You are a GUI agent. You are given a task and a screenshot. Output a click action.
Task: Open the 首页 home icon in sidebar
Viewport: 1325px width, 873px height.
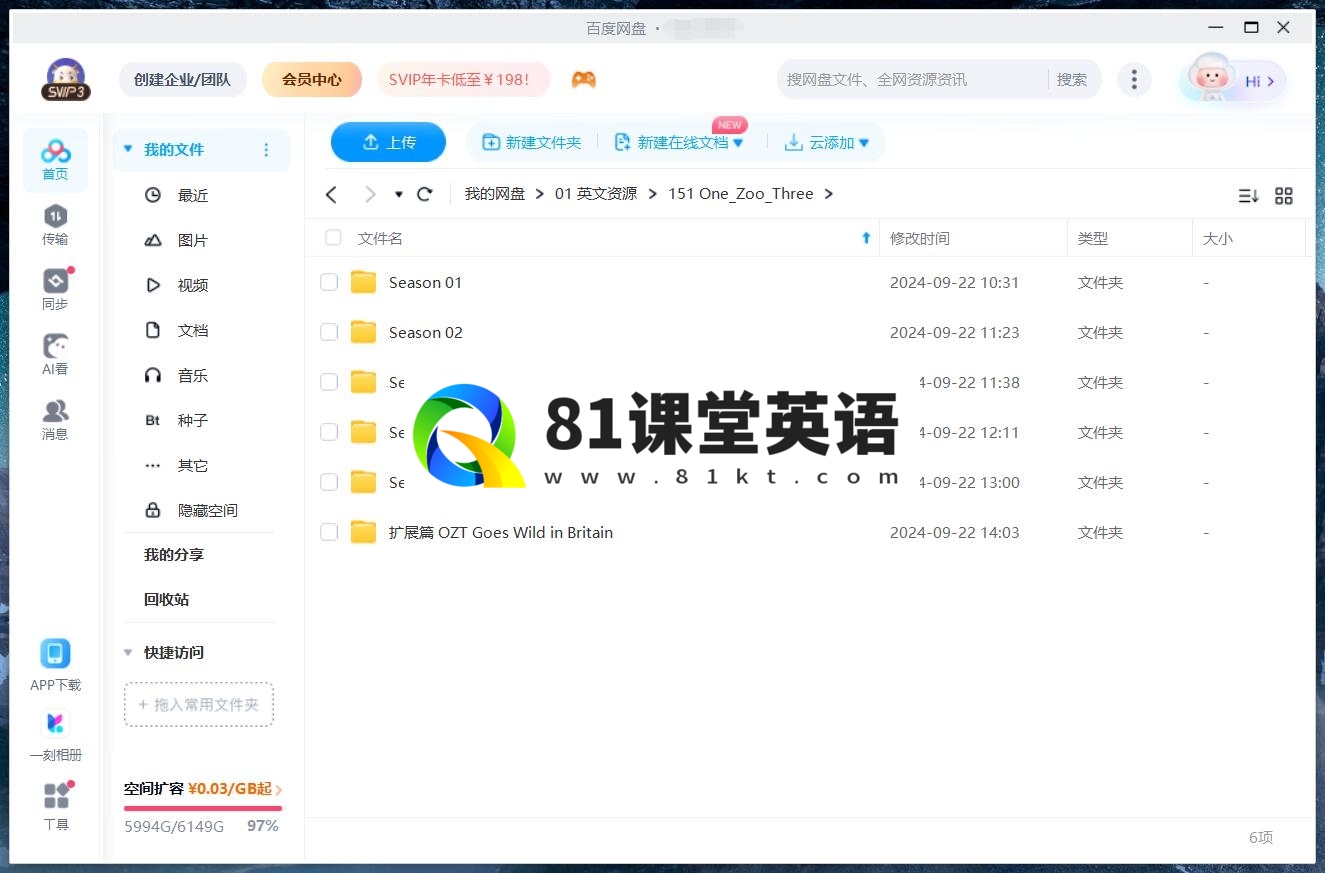[x=55, y=160]
